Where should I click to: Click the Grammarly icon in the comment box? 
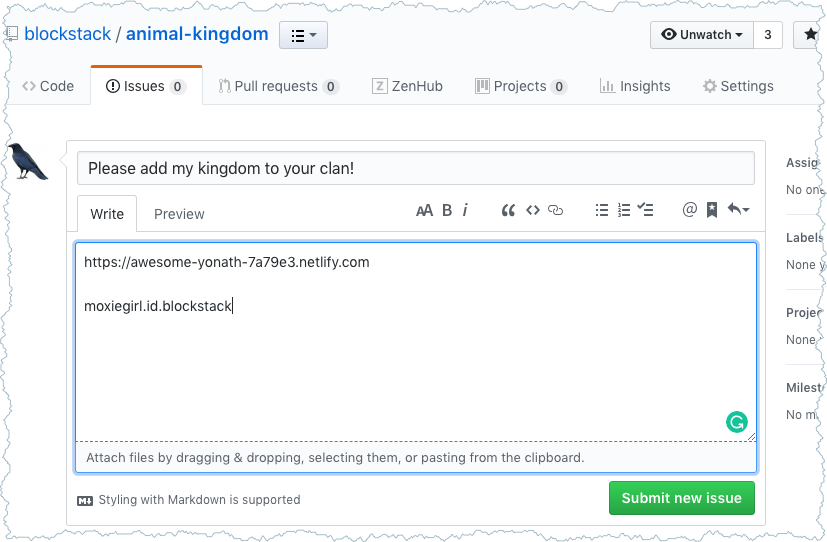click(737, 422)
